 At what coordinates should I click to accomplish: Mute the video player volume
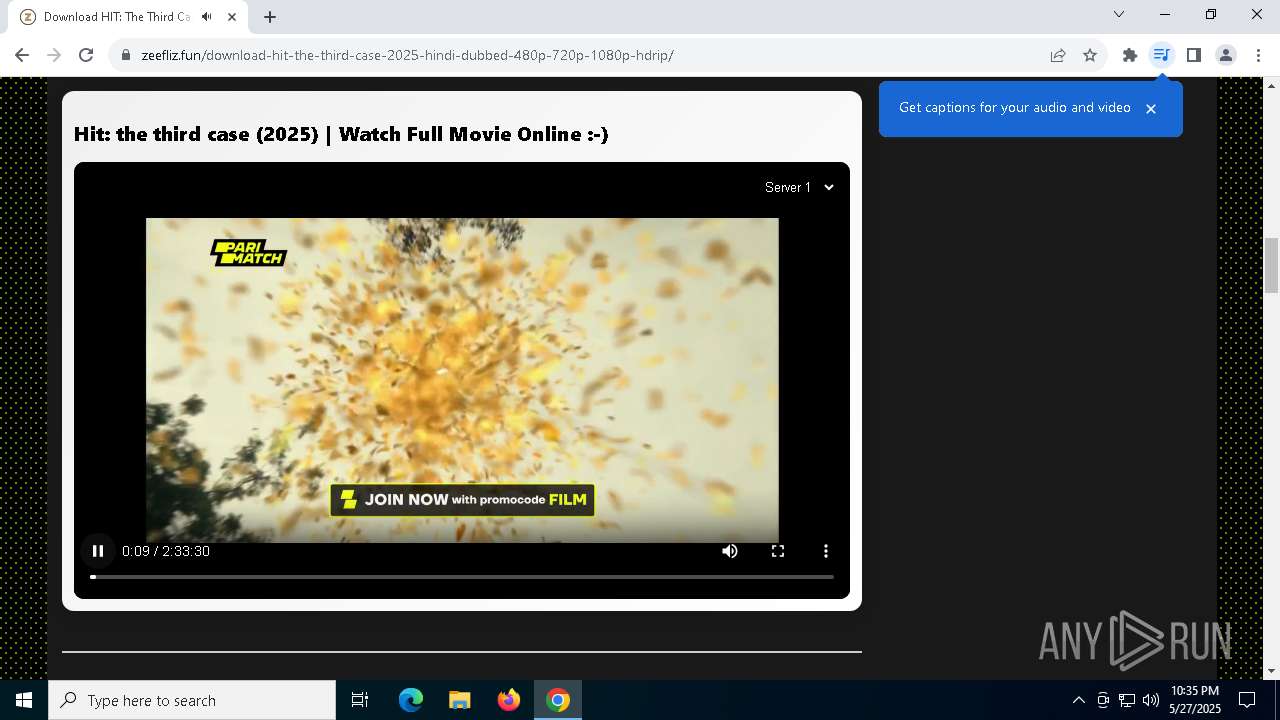[x=730, y=551]
